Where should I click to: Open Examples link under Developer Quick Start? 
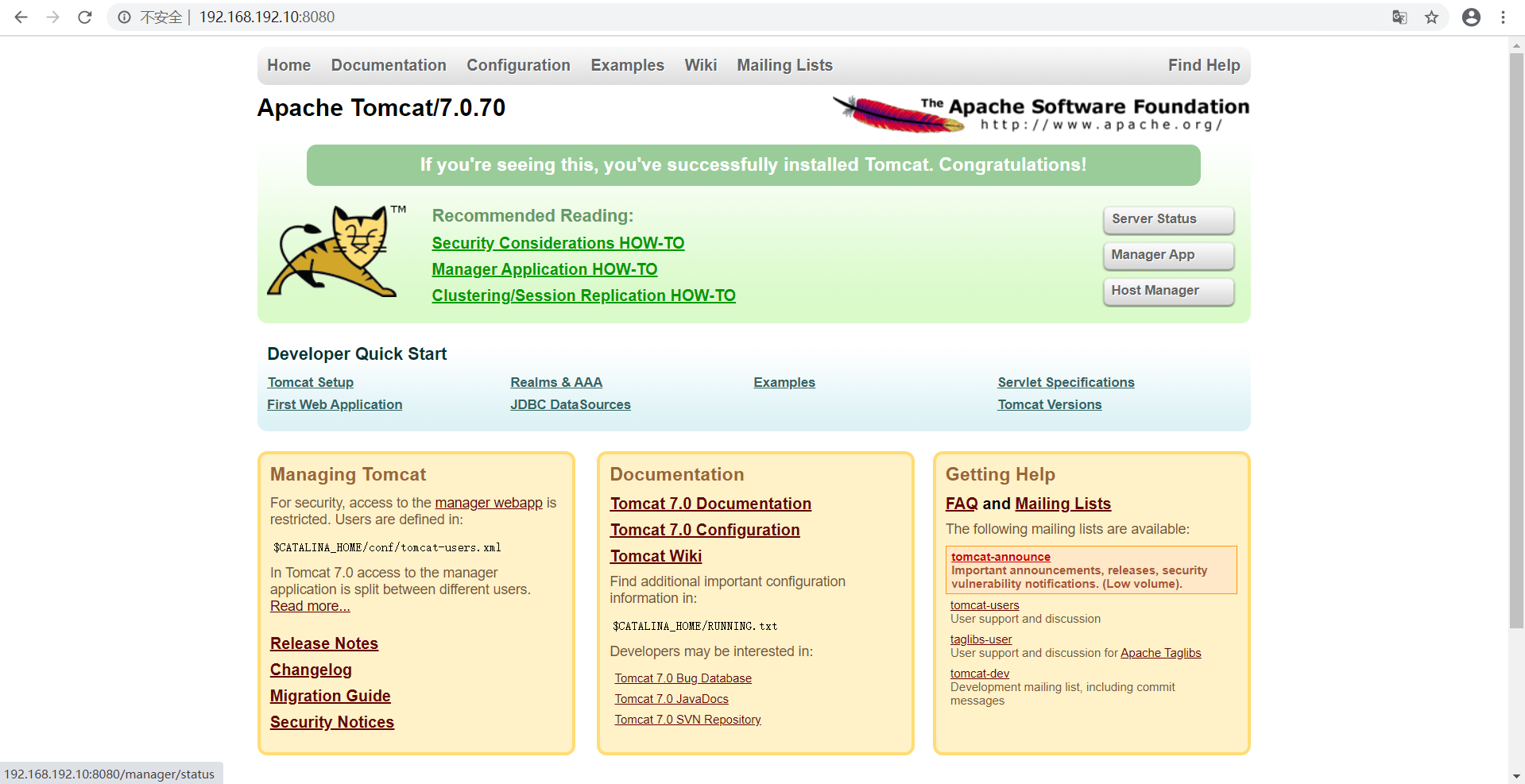(784, 382)
